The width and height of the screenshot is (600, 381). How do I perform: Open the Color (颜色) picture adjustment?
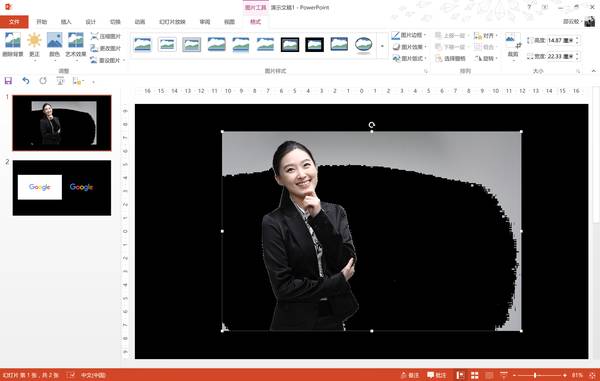pos(55,44)
